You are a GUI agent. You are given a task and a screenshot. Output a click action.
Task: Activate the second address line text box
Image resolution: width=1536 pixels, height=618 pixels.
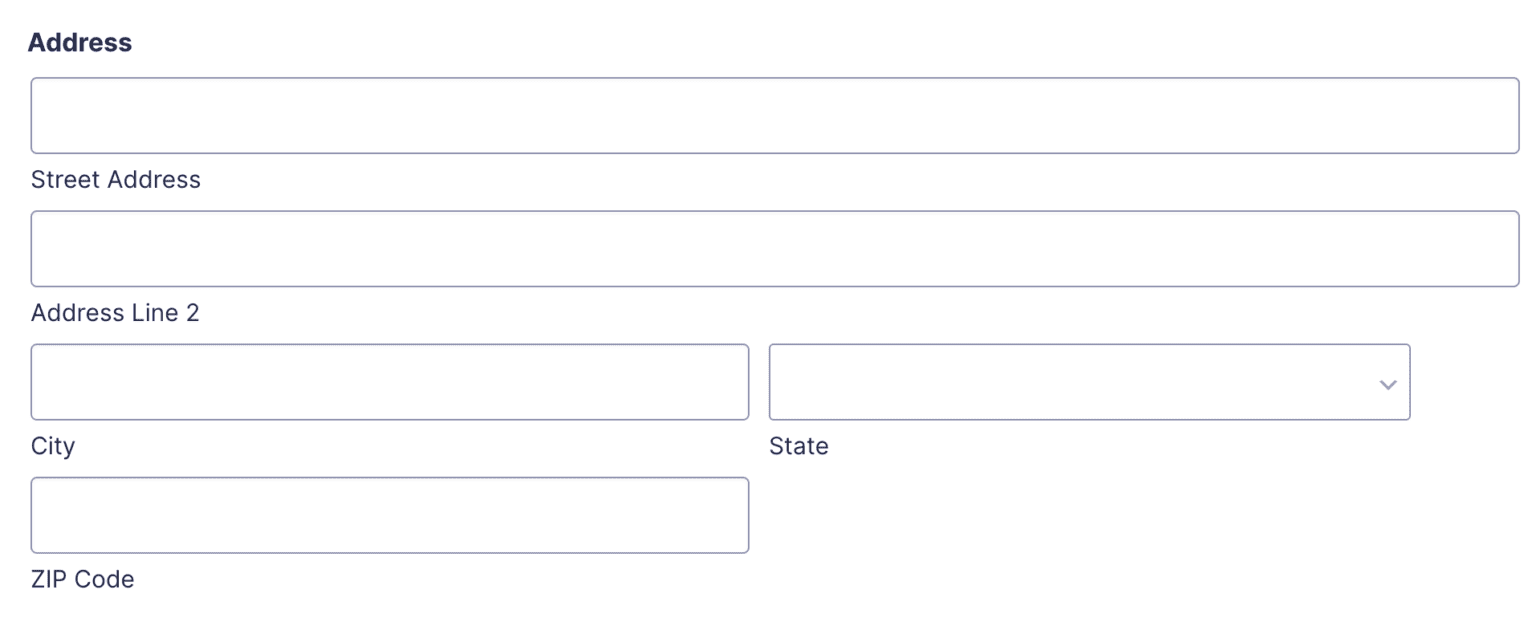click(x=774, y=248)
